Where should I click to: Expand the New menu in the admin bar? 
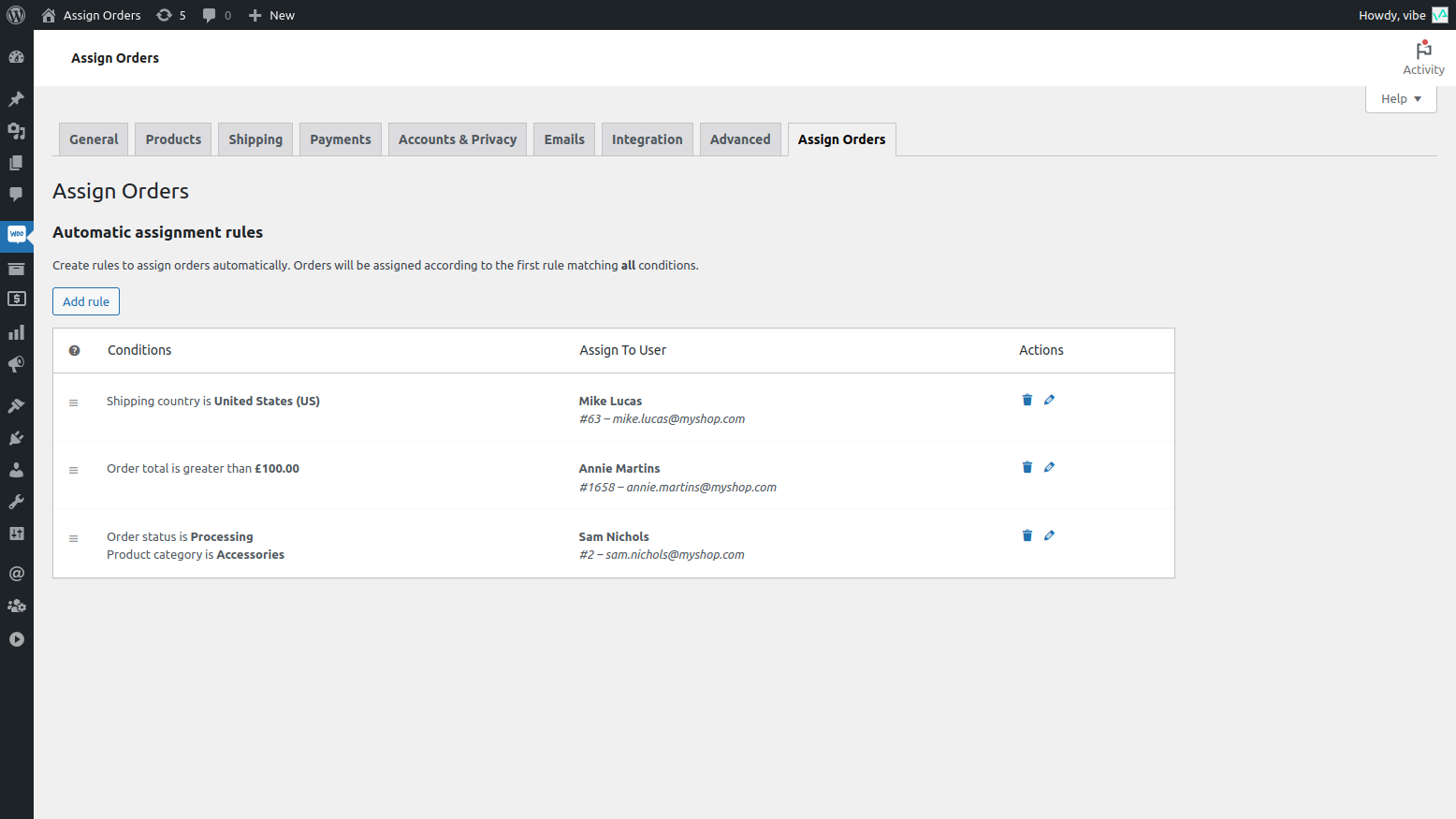[x=270, y=14]
